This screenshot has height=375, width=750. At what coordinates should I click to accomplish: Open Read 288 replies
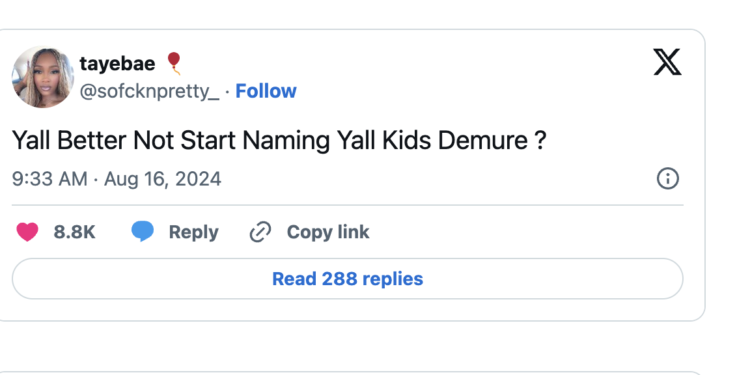348,279
